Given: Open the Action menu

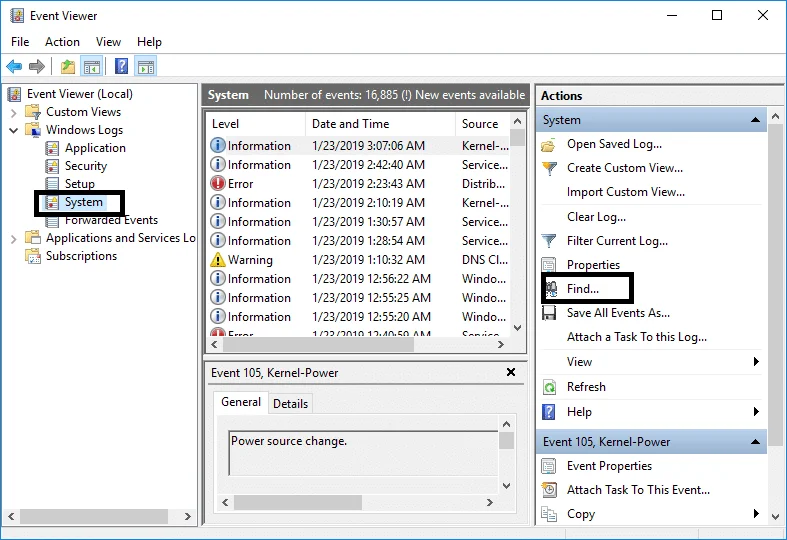Looking at the screenshot, I should [x=62, y=42].
